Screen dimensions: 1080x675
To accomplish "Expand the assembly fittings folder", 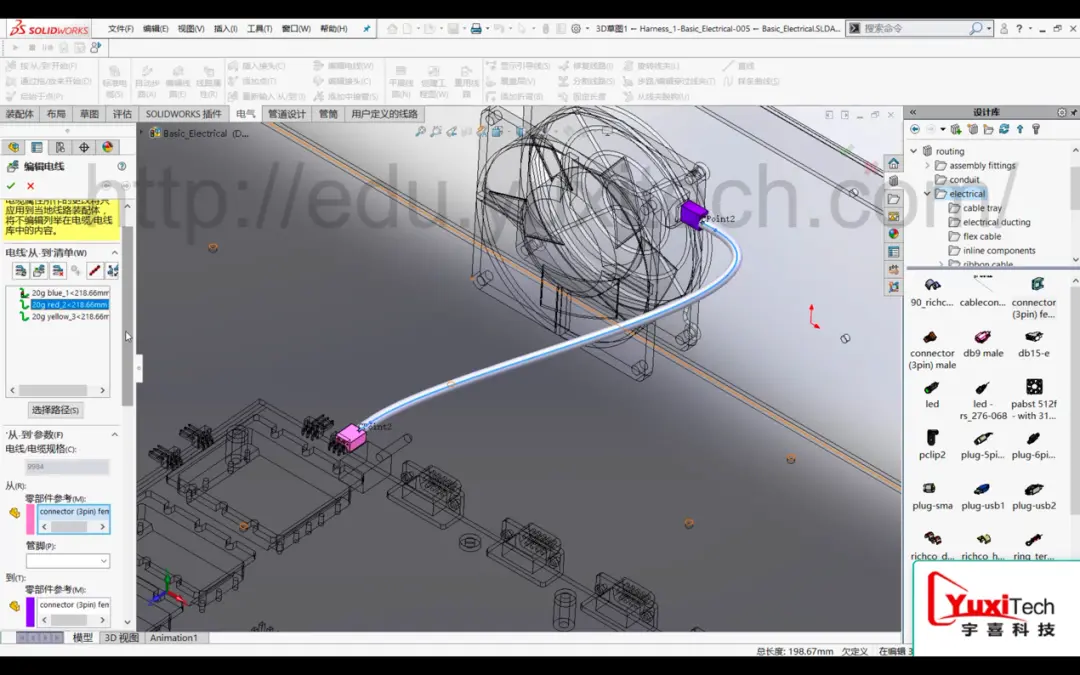I will coord(927,165).
